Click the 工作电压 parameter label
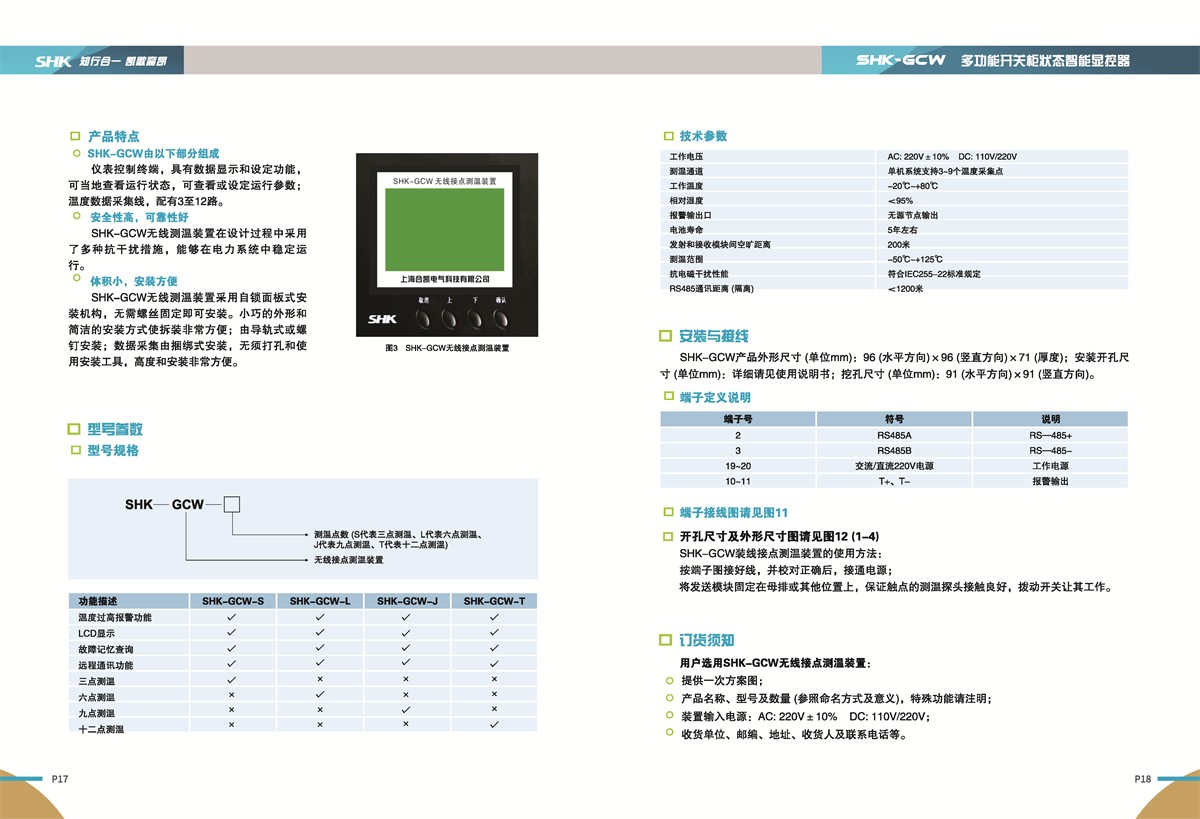The height and width of the screenshot is (819, 1200). pyautogui.click(x=686, y=157)
